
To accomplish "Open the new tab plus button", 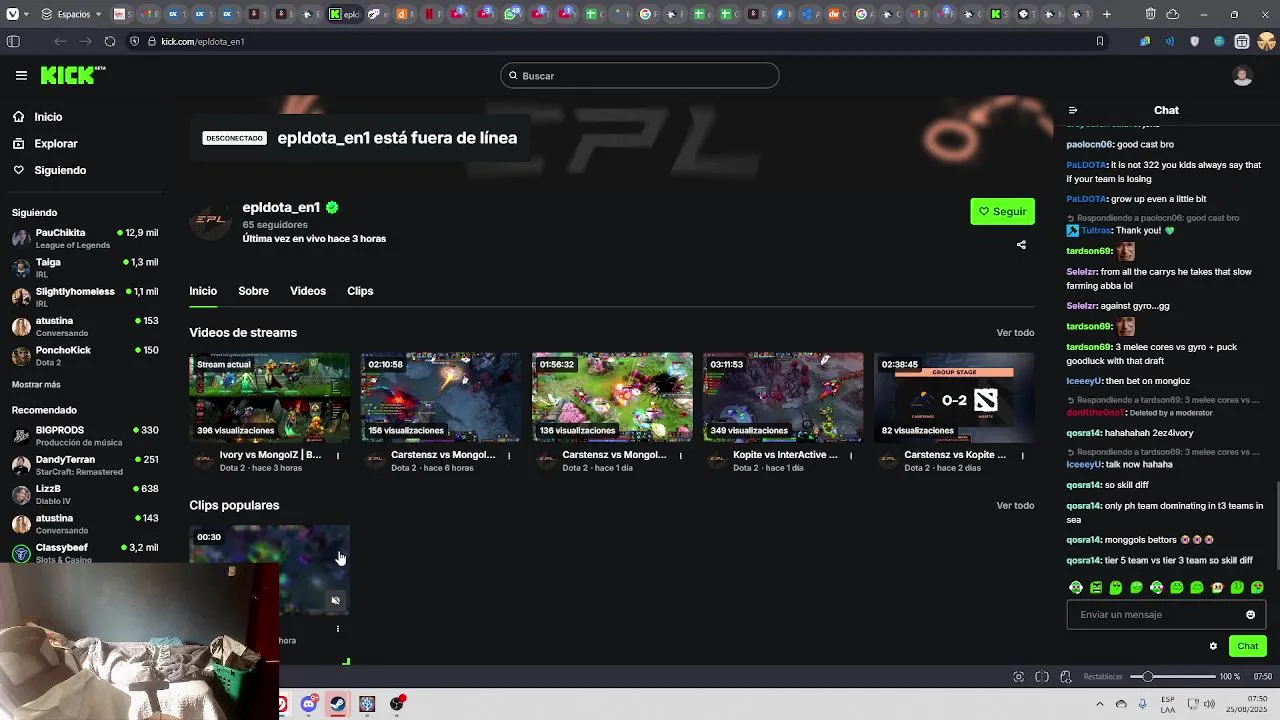I will click(x=1107, y=14).
